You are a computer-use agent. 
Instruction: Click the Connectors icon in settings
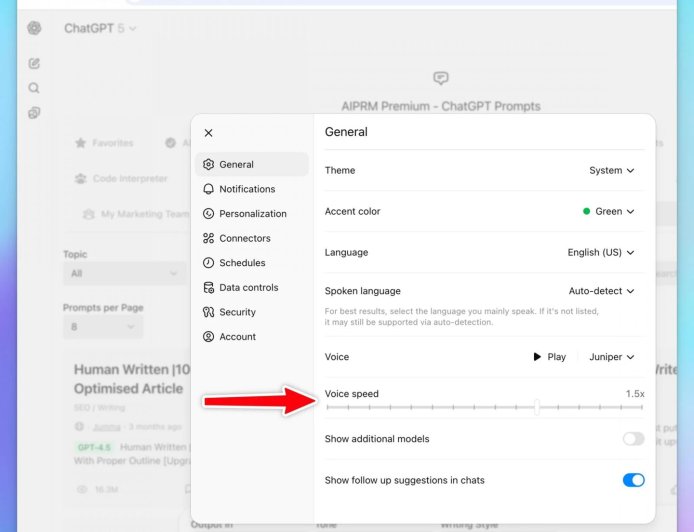click(209, 238)
